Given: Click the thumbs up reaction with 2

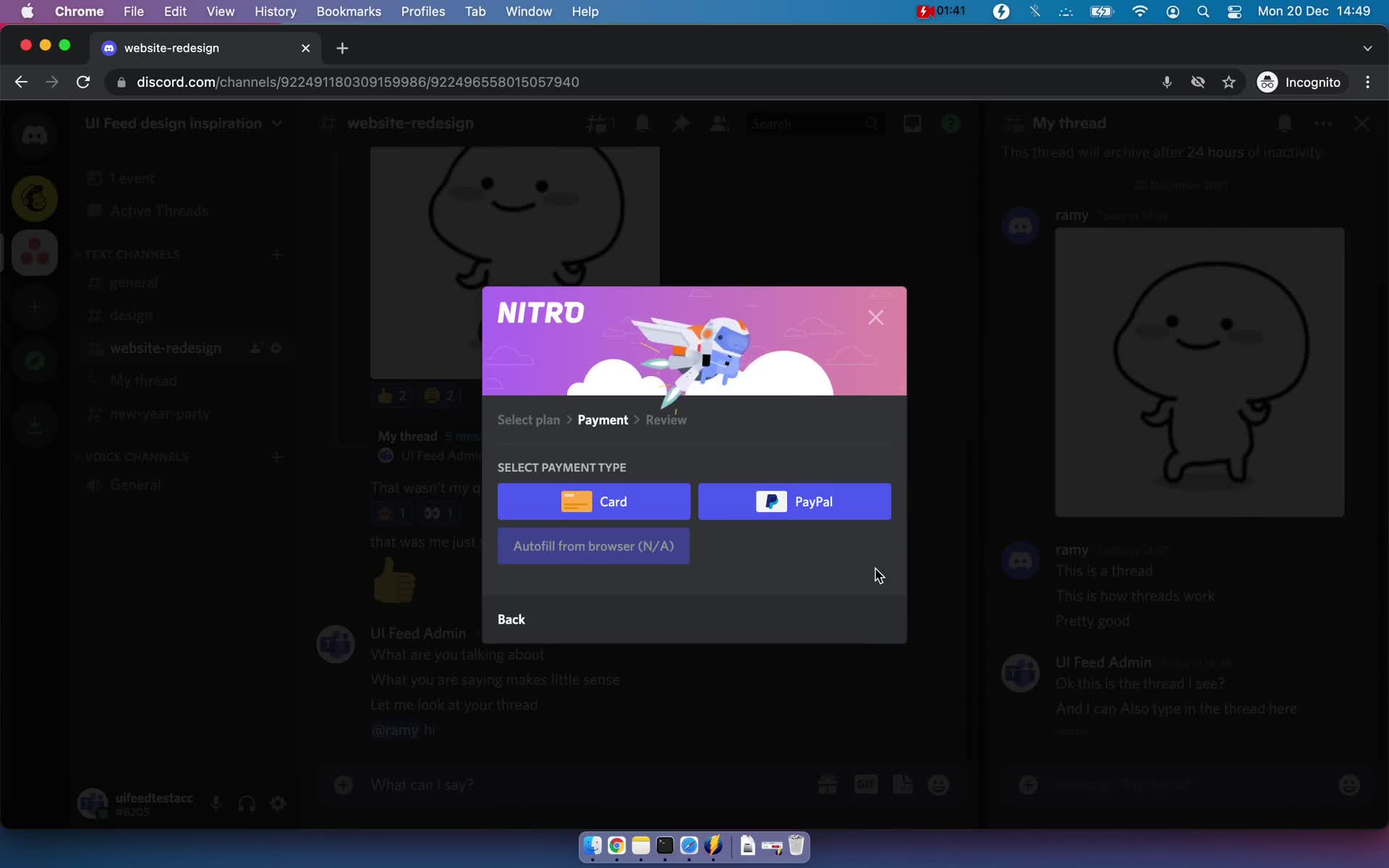Looking at the screenshot, I should tap(392, 396).
